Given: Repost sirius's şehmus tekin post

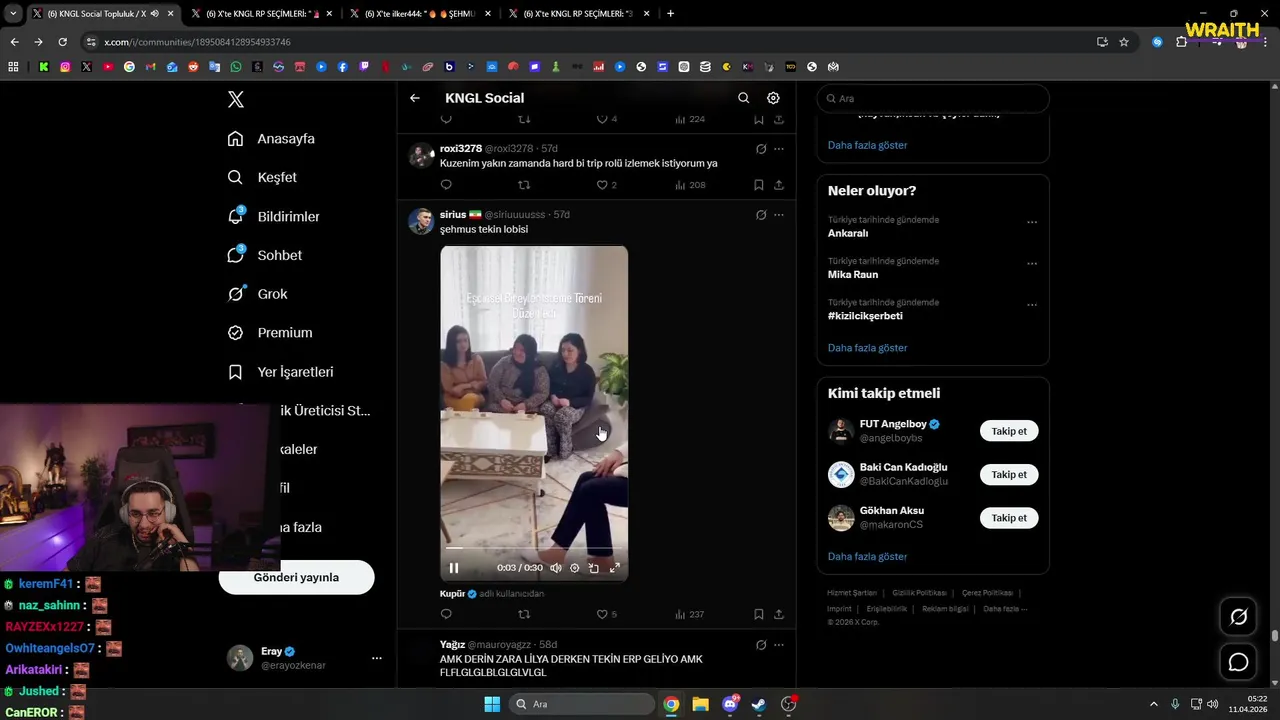Looking at the screenshot, I should click(x=524, y=614).
